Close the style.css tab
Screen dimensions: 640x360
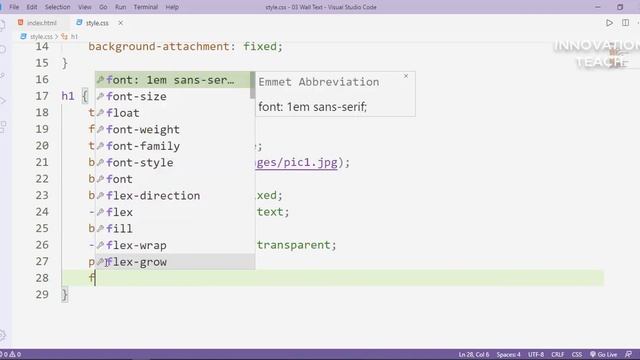point(120,23)
